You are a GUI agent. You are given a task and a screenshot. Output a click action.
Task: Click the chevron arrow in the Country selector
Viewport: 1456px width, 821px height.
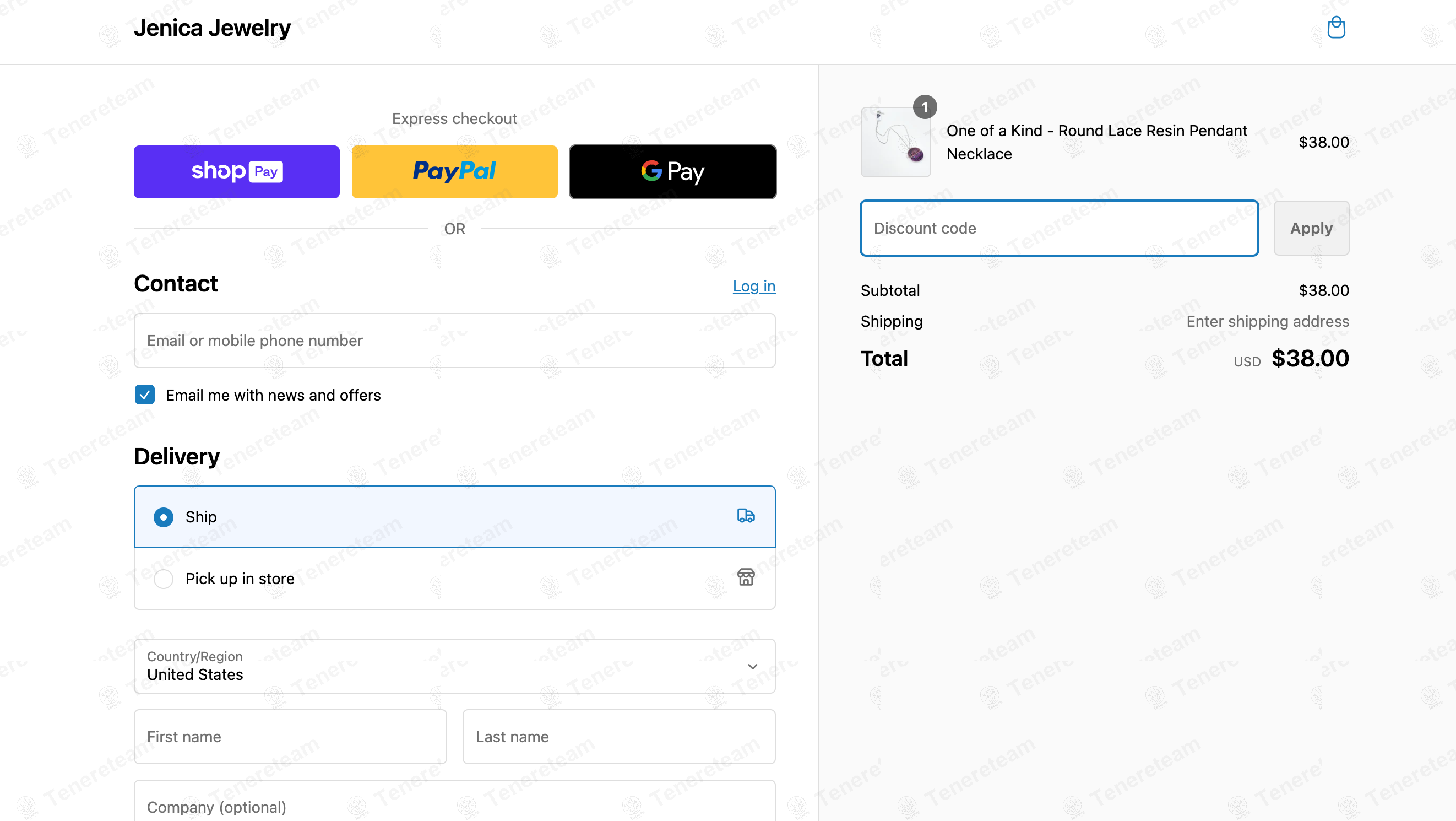pyautogui.click(x=752, y=667)
